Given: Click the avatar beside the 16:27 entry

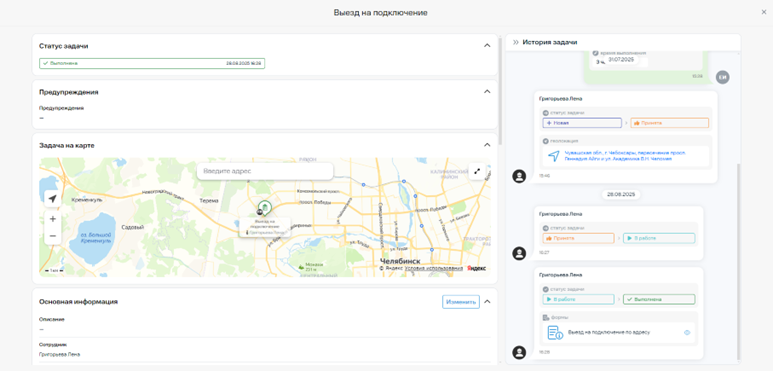Looking at the screenshot, I should click(519, 253).
